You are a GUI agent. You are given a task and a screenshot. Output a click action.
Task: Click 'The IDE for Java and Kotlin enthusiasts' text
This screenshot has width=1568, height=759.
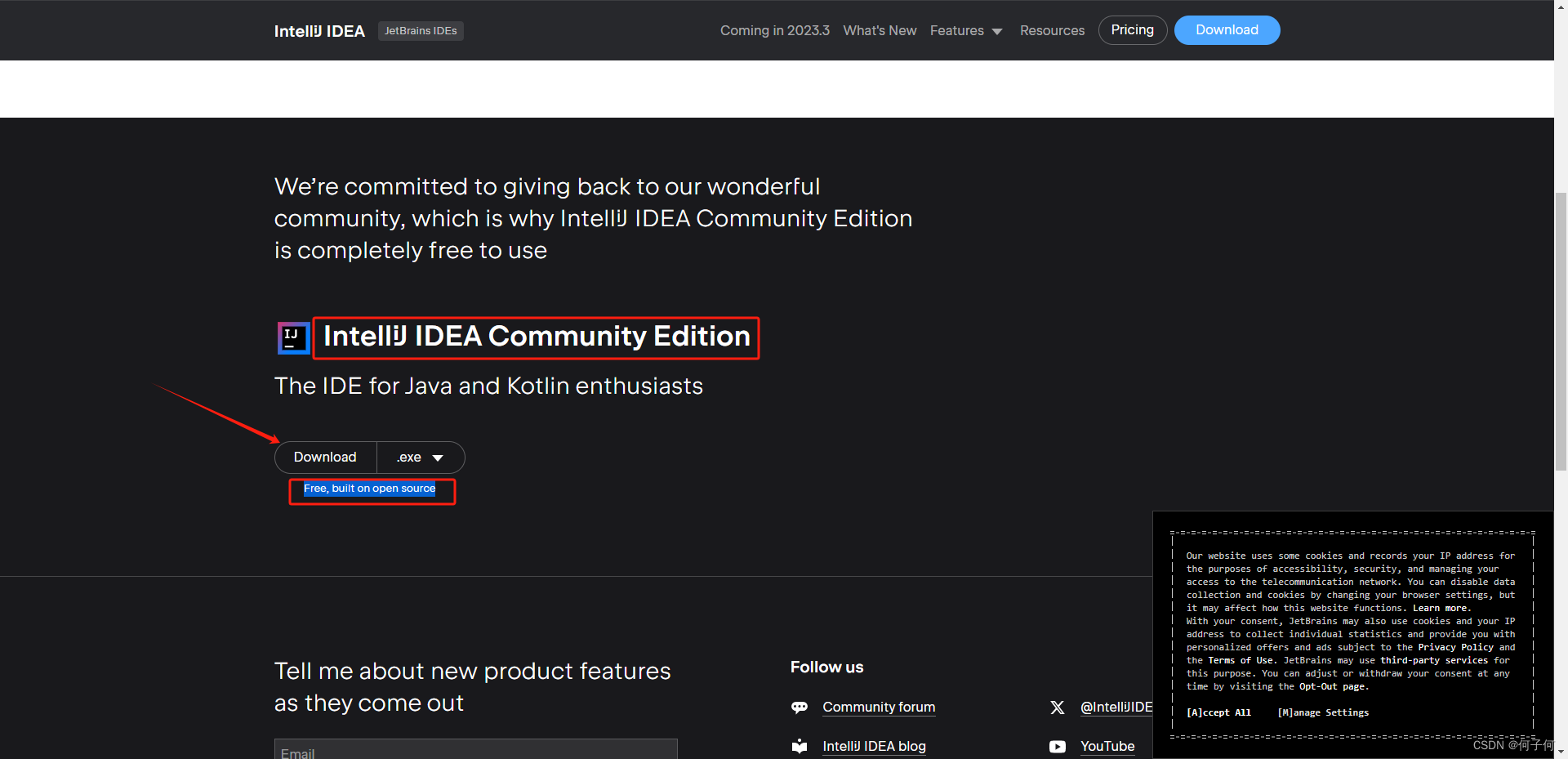pos(488,386)
